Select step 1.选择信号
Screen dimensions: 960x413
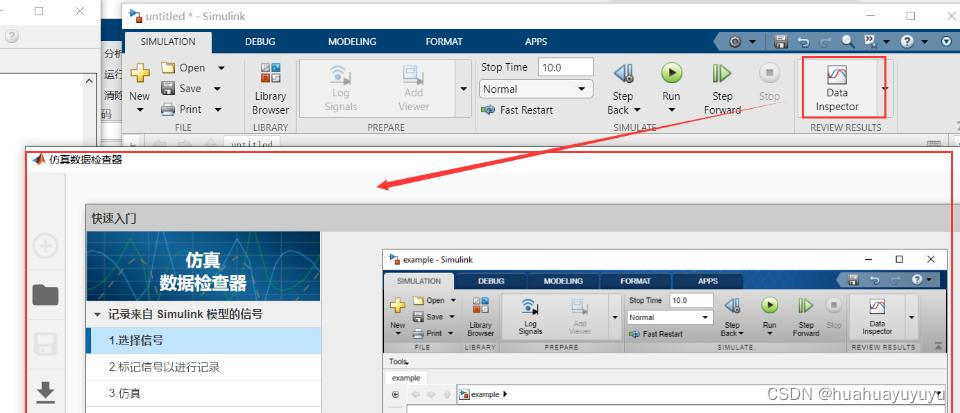203,341
